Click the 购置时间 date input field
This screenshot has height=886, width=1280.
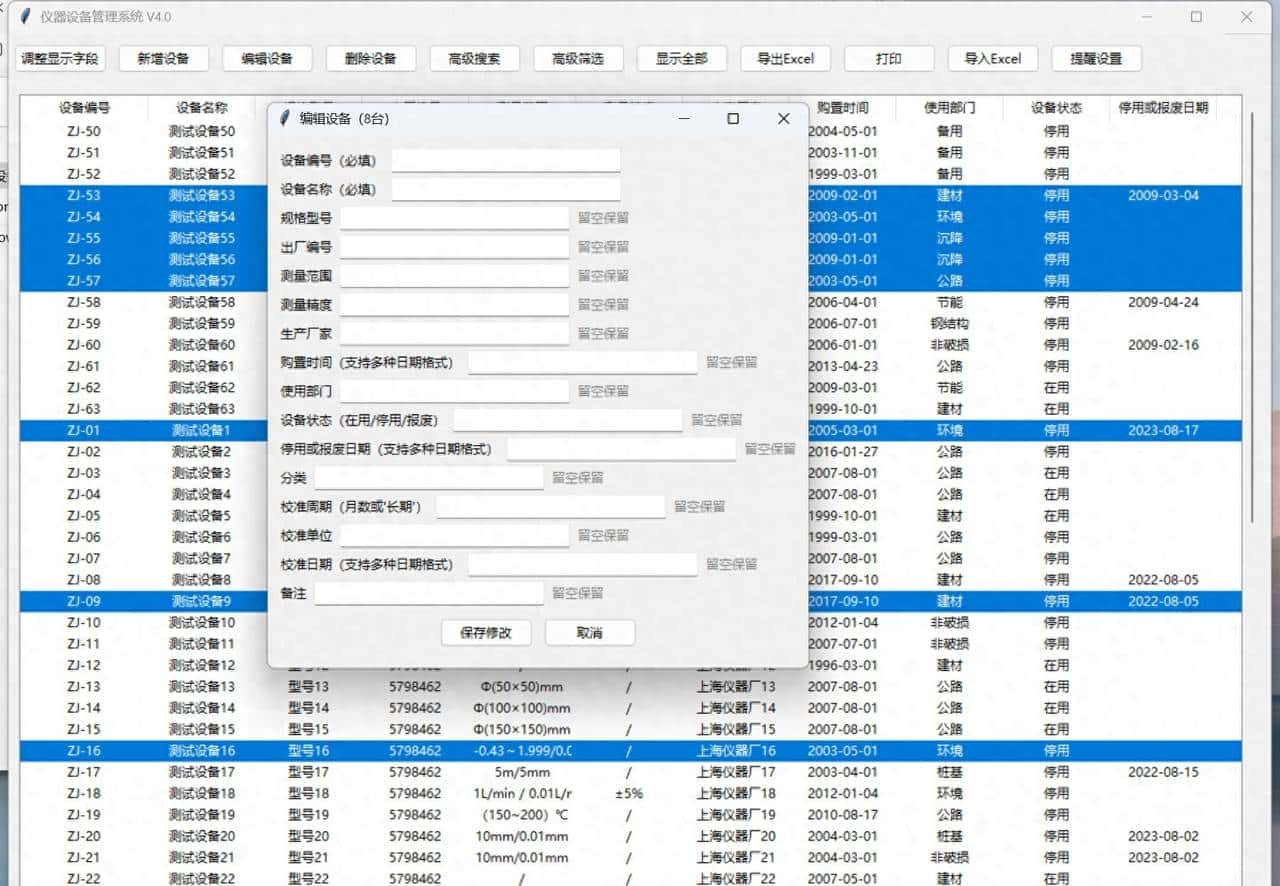point(583,362)
